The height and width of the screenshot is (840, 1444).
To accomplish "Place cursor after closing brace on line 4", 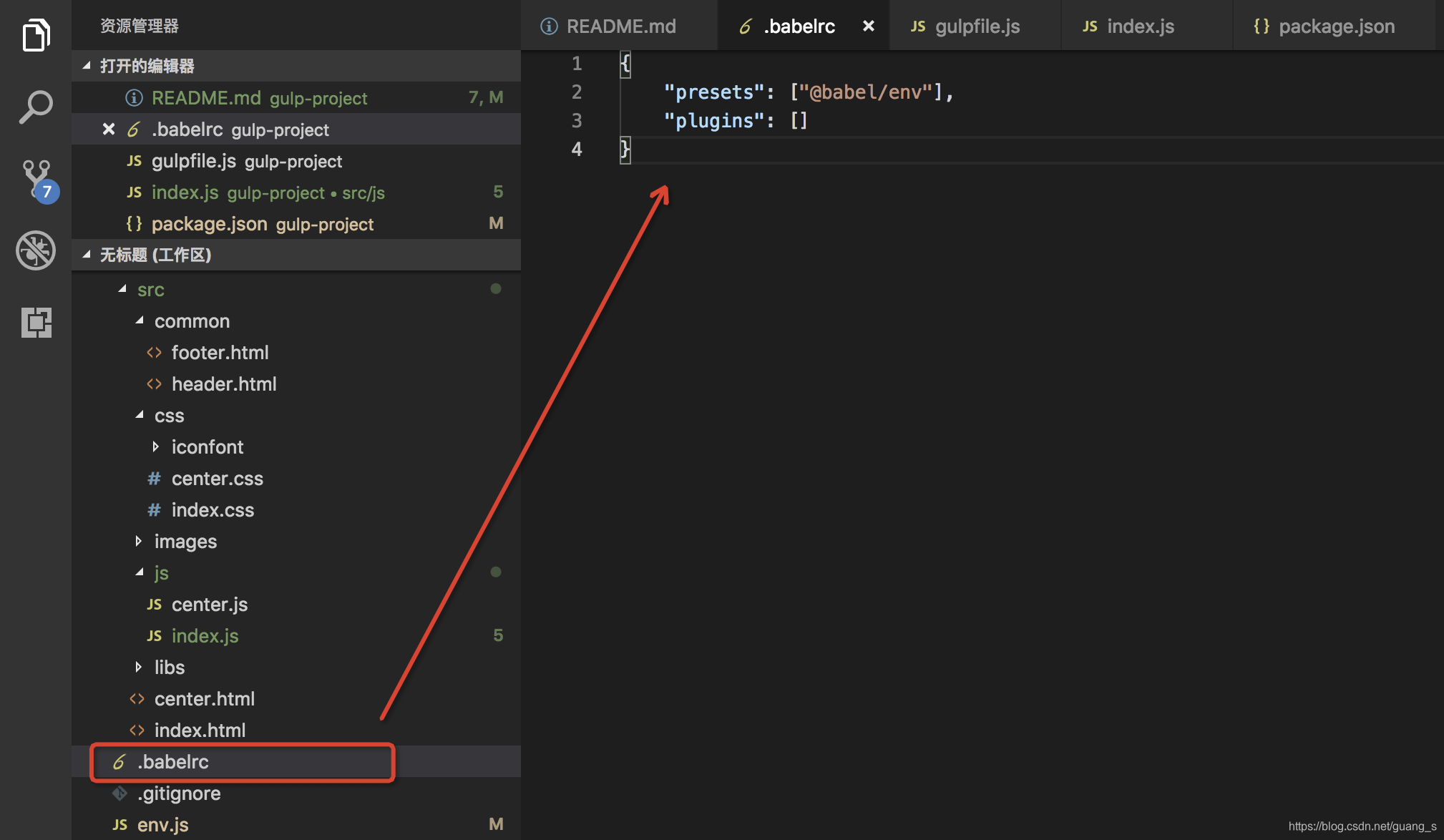I will click(x=632, y=150).
